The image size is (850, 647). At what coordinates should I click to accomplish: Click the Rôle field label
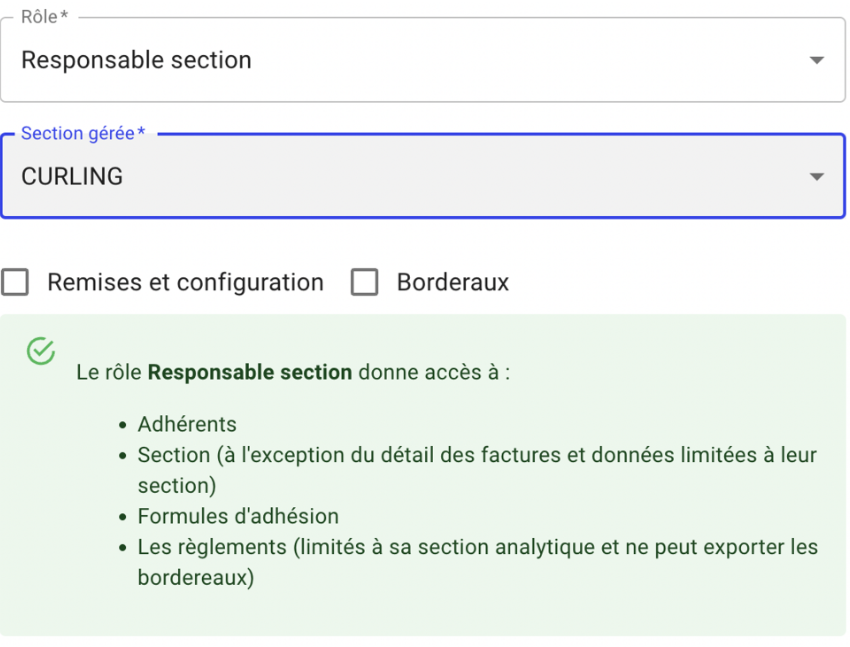pyautogui.click(x=44, y=17)
